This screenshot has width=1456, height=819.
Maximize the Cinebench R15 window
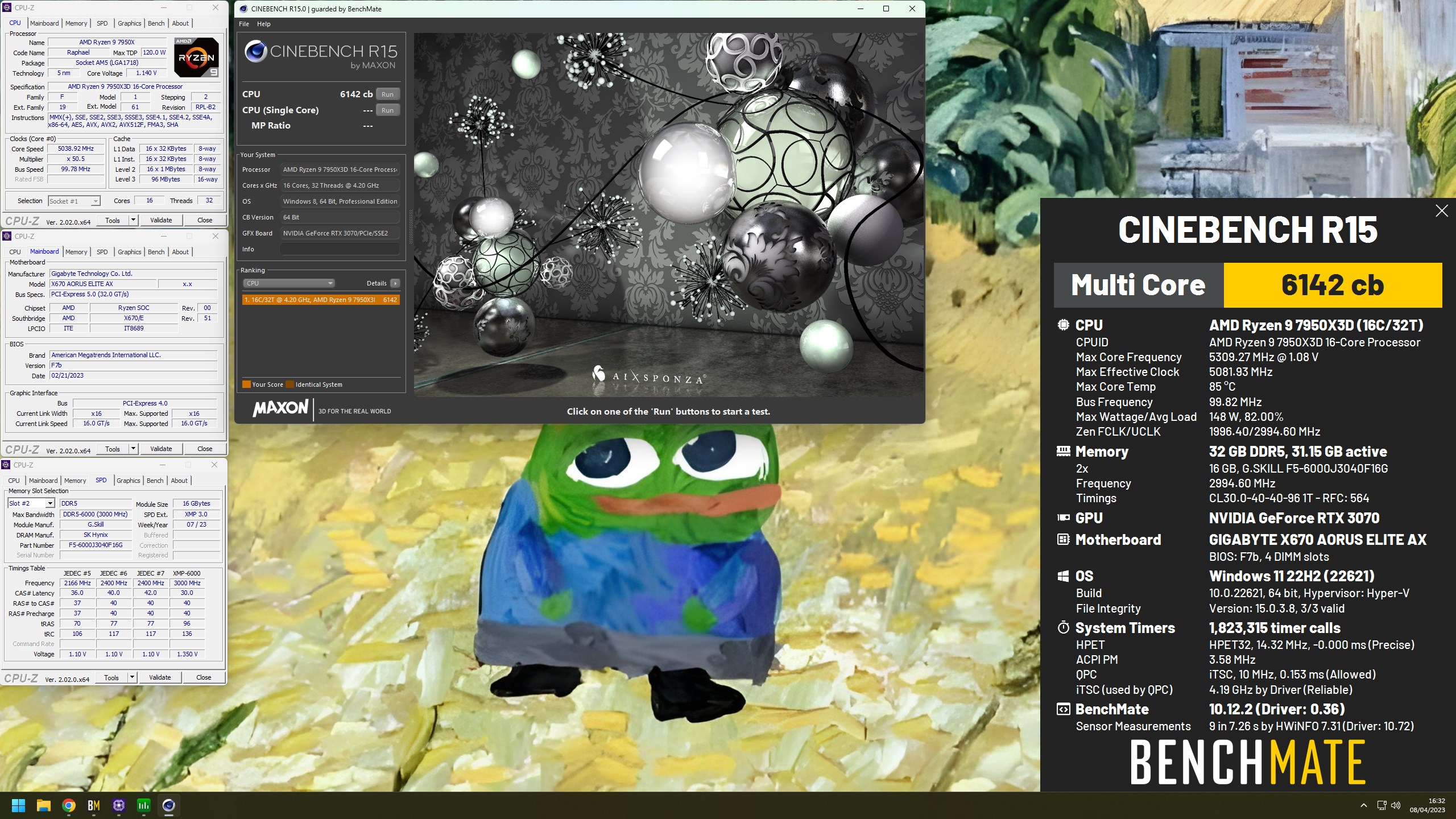[886, 9]
